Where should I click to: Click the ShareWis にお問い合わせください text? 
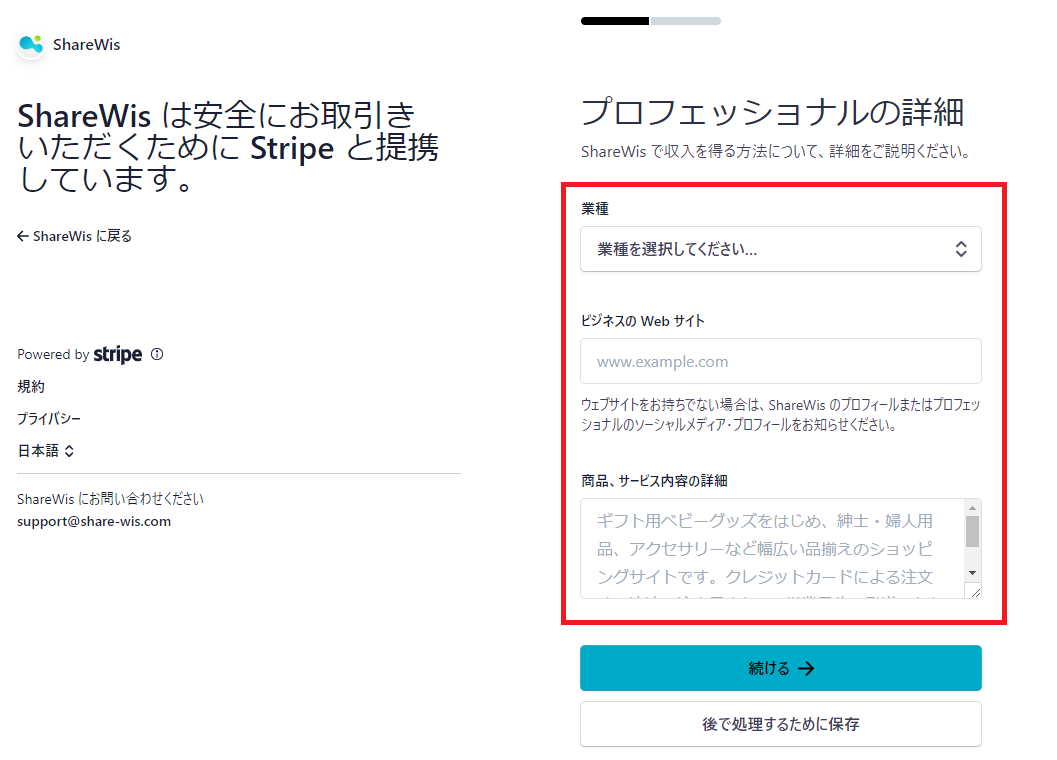tap(111, 499)
